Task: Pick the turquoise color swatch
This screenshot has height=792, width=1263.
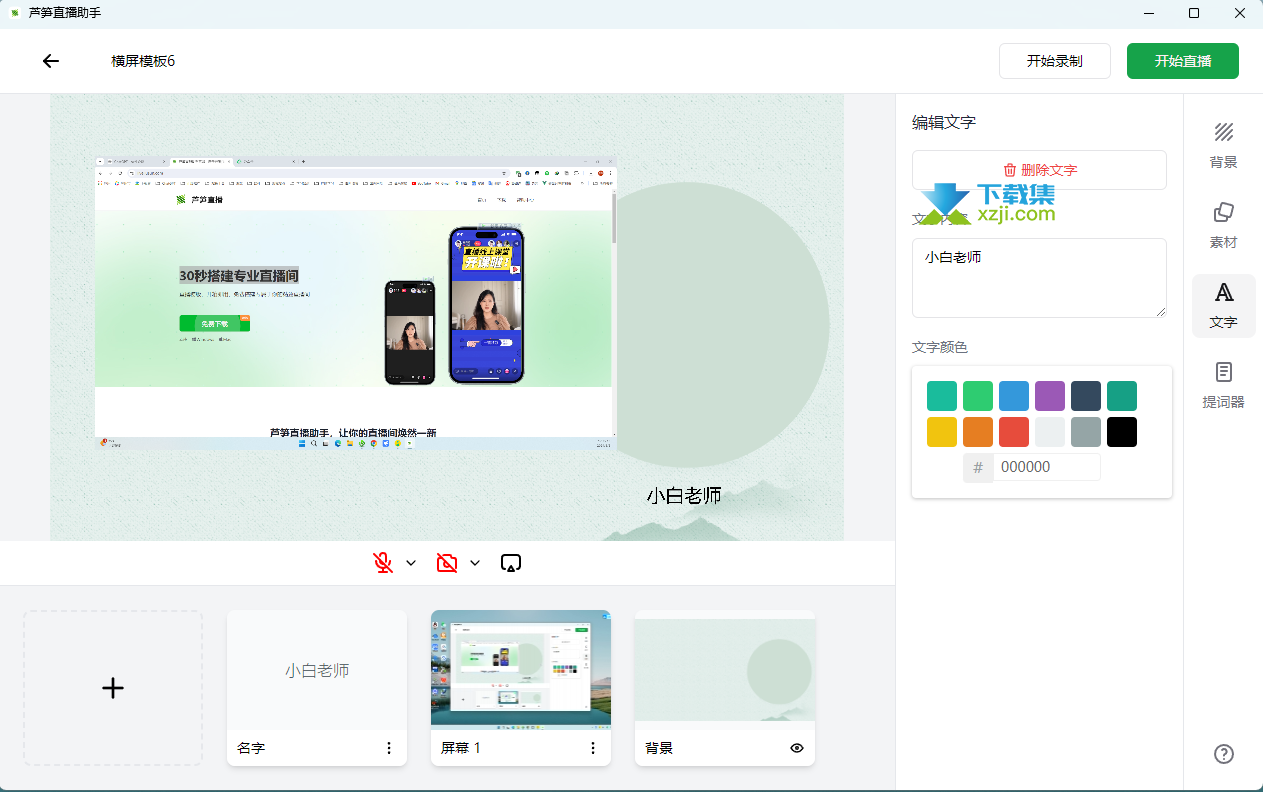Action: coord(942,396)
